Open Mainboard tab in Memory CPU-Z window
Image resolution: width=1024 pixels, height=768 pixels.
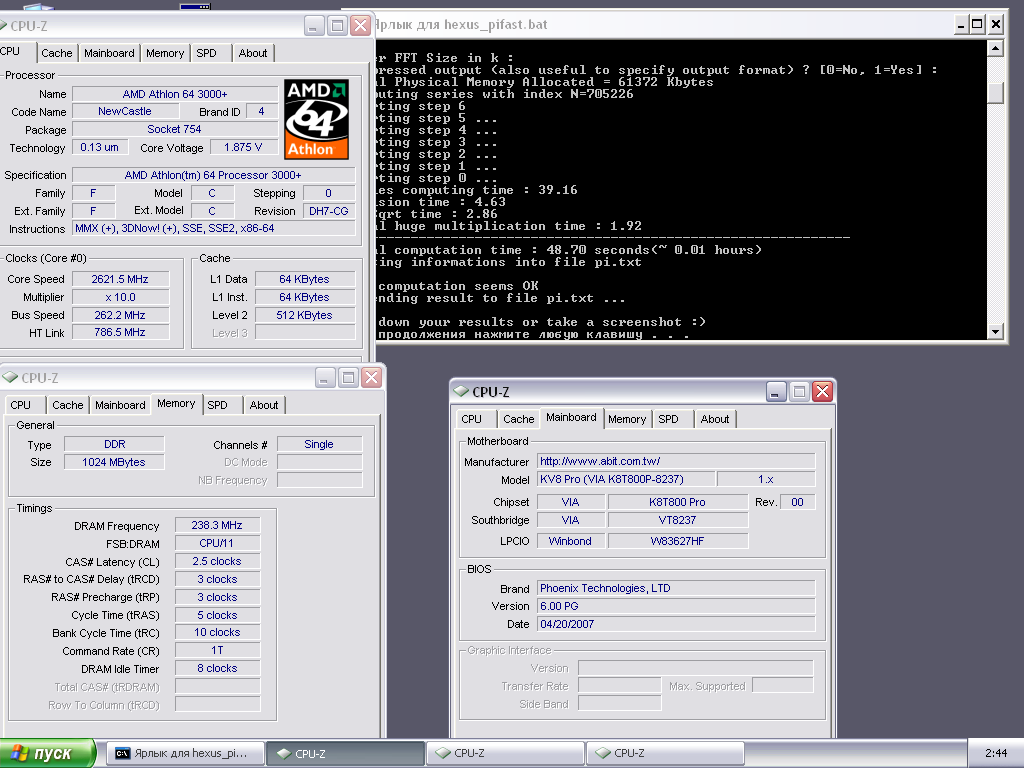pos(120,405)
